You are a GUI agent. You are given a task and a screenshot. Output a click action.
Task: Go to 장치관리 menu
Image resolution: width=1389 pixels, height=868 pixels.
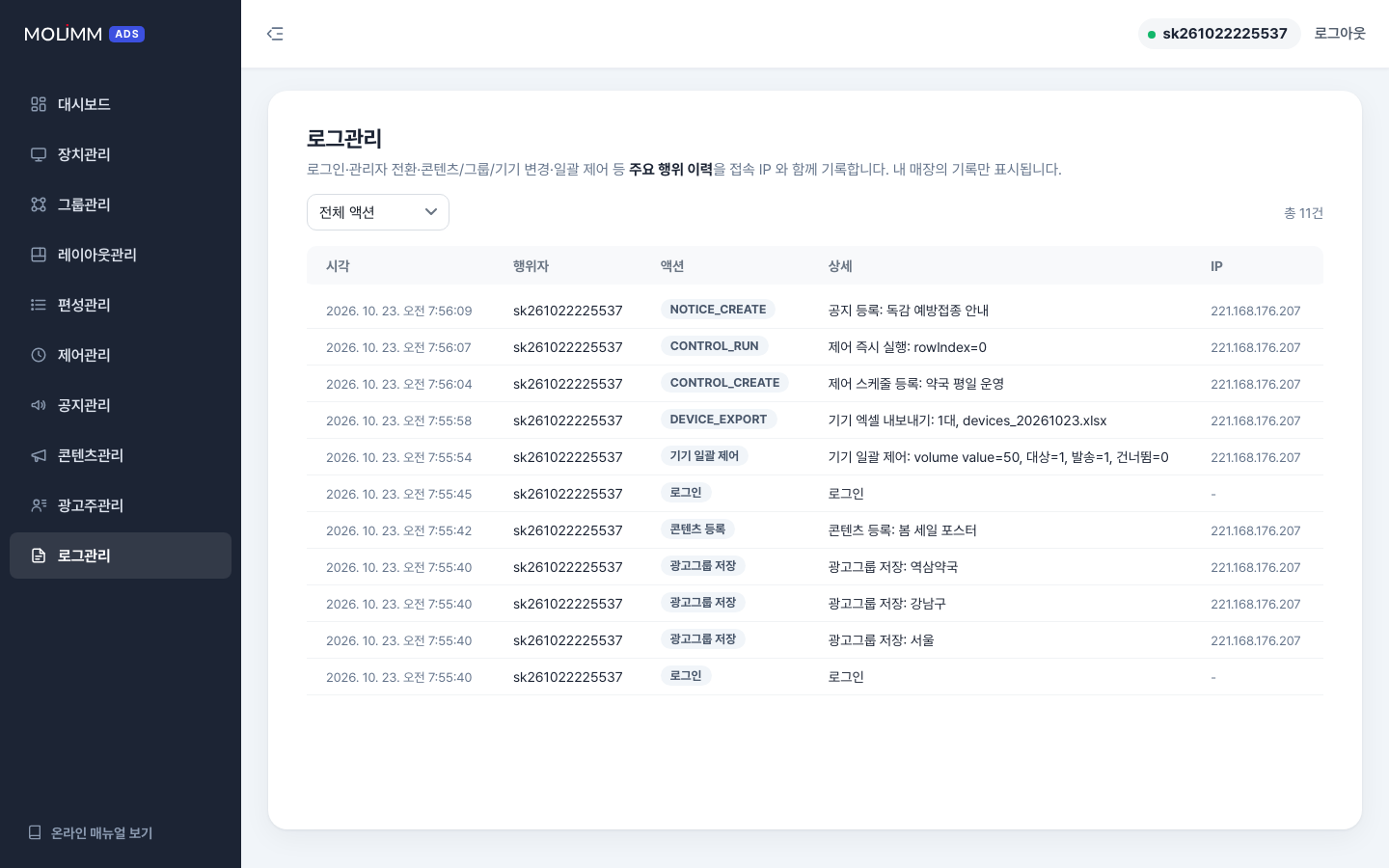[x=121, y=154]
